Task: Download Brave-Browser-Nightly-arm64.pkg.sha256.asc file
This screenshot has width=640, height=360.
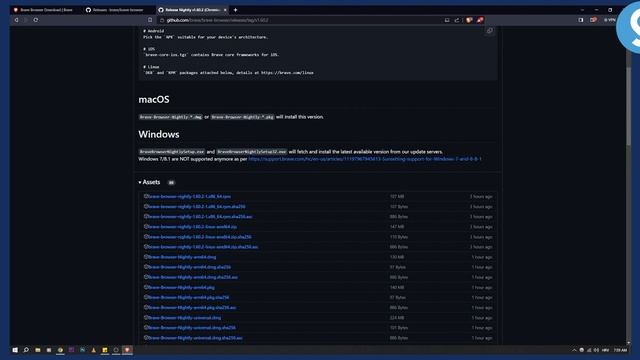Action: [192, 307]
